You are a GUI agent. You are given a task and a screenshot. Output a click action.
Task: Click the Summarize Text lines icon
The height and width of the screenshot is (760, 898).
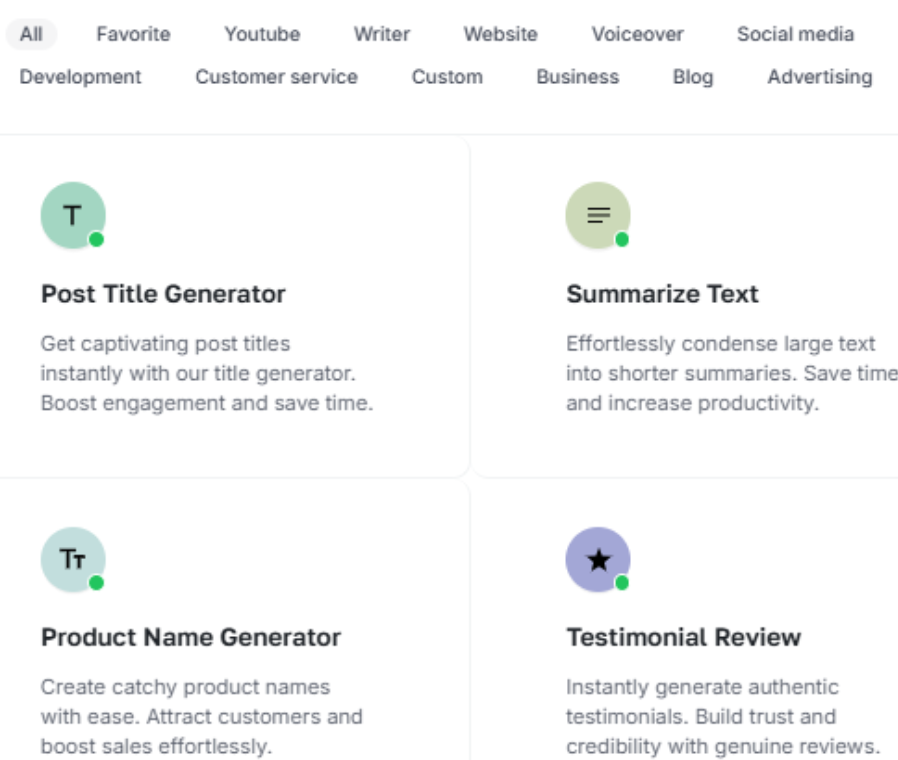(x=598, y=215)
